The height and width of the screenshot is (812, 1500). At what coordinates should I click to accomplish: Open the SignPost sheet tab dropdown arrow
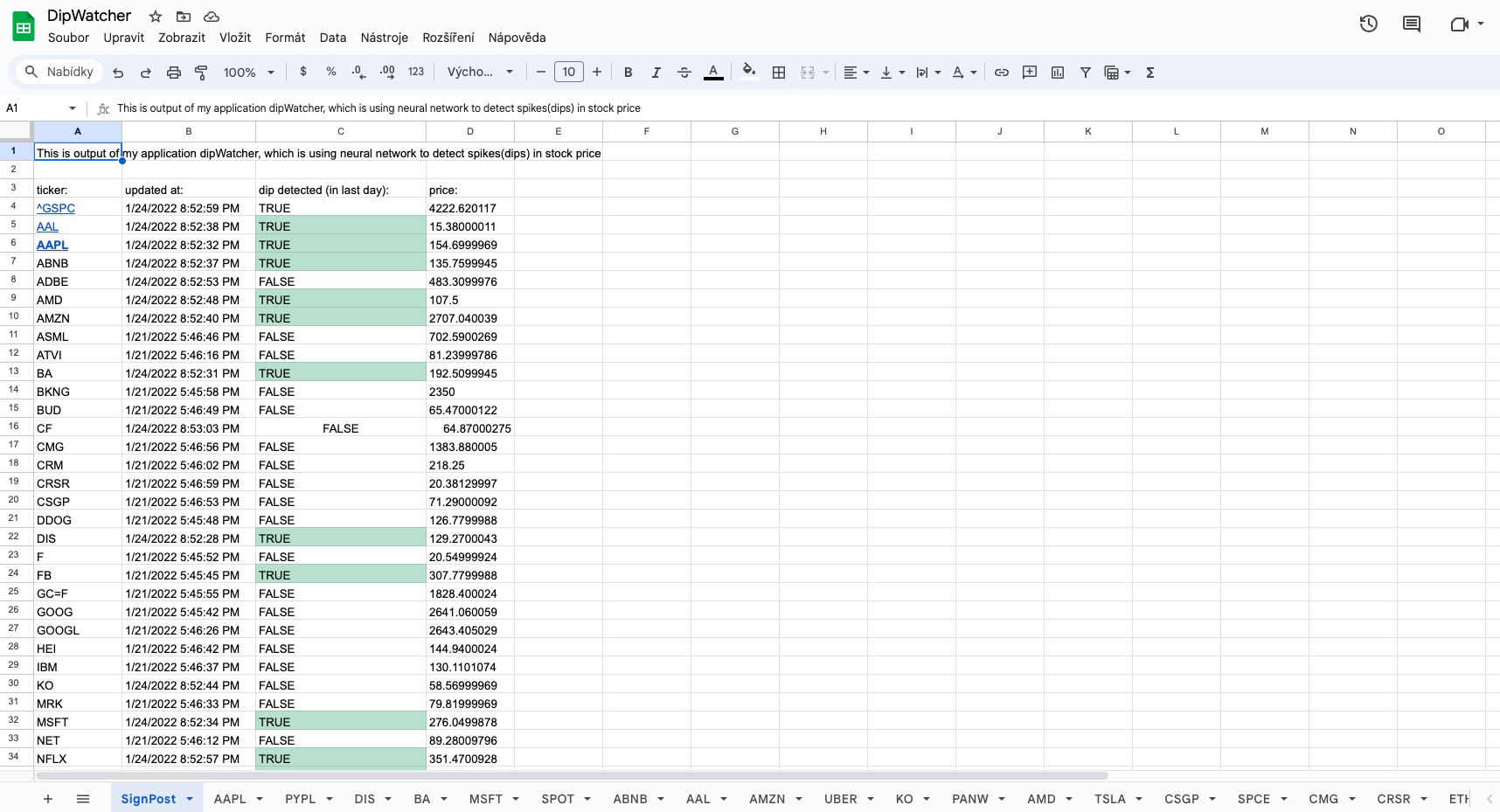[x=190, y=799]
